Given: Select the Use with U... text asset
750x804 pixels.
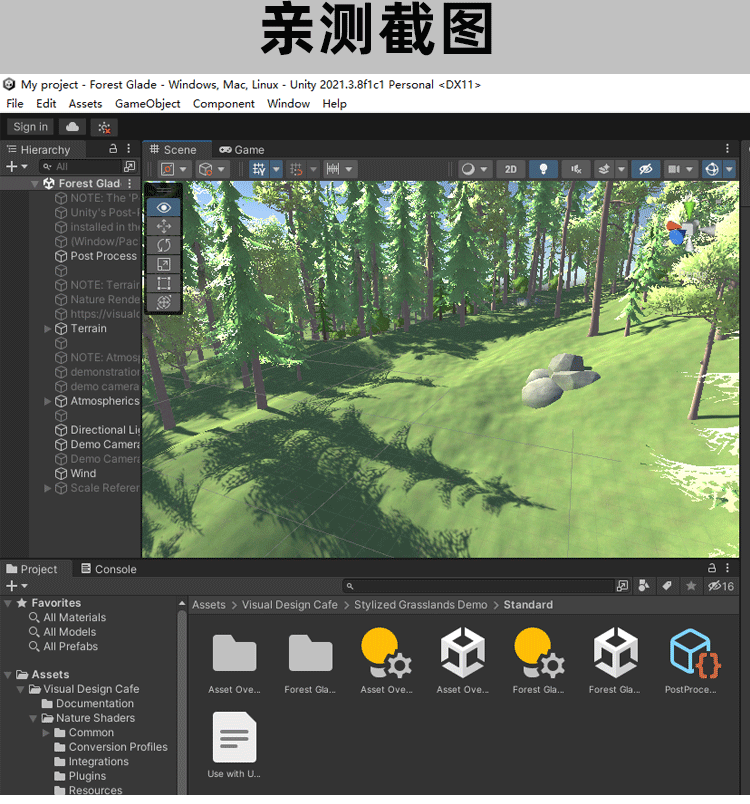Looking at the screenshot, I should pos(234,745).
